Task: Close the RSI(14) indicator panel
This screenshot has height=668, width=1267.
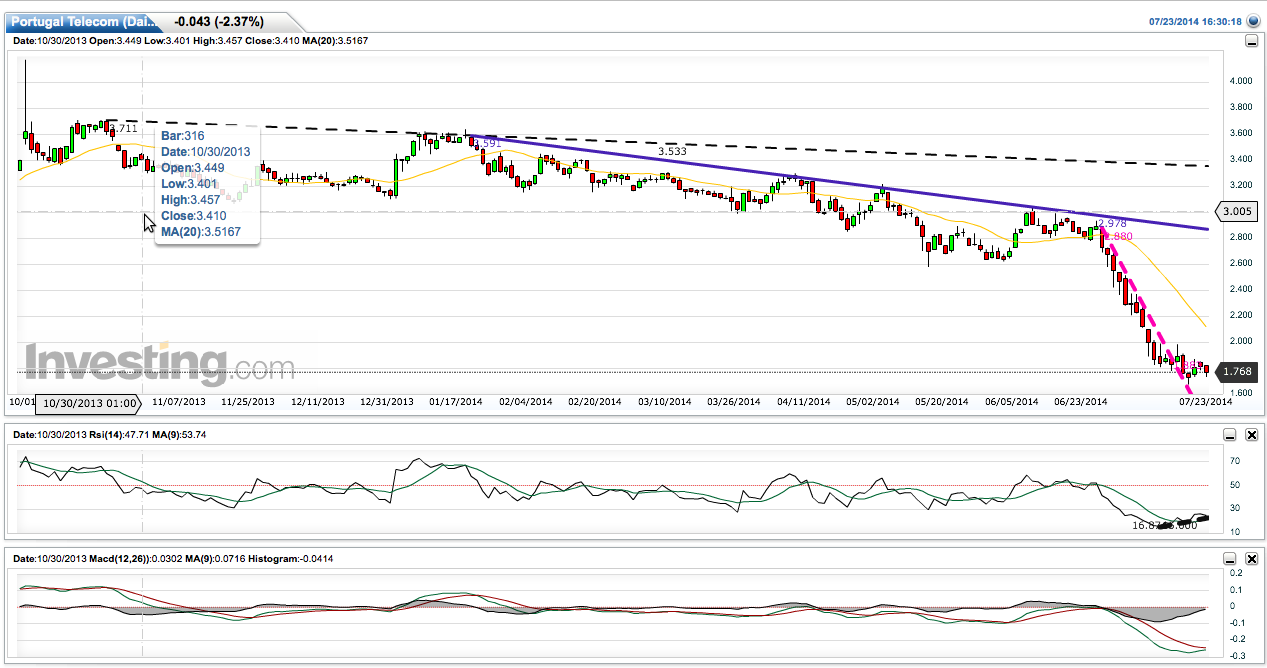Action: click(1251, 434)
